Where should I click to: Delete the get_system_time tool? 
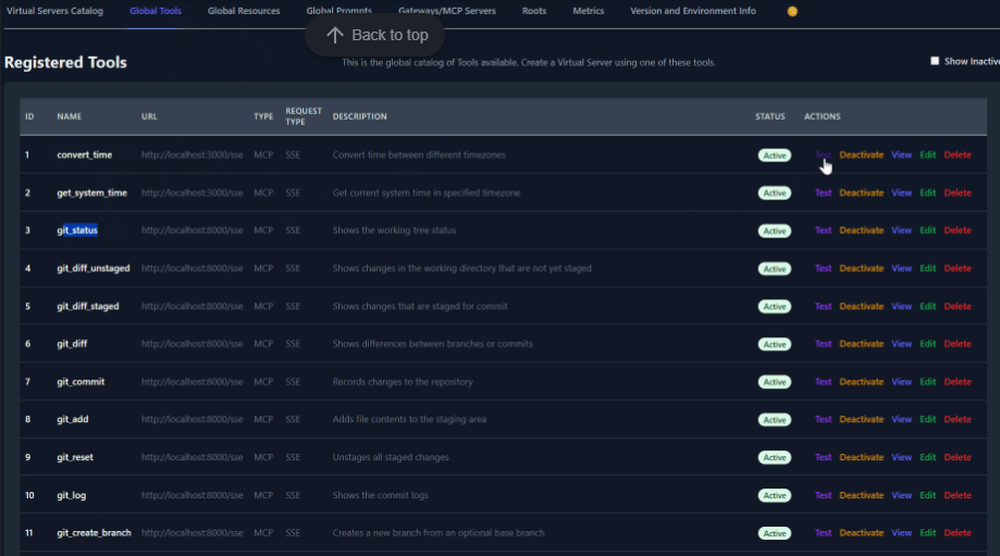[x=957, y=193]
